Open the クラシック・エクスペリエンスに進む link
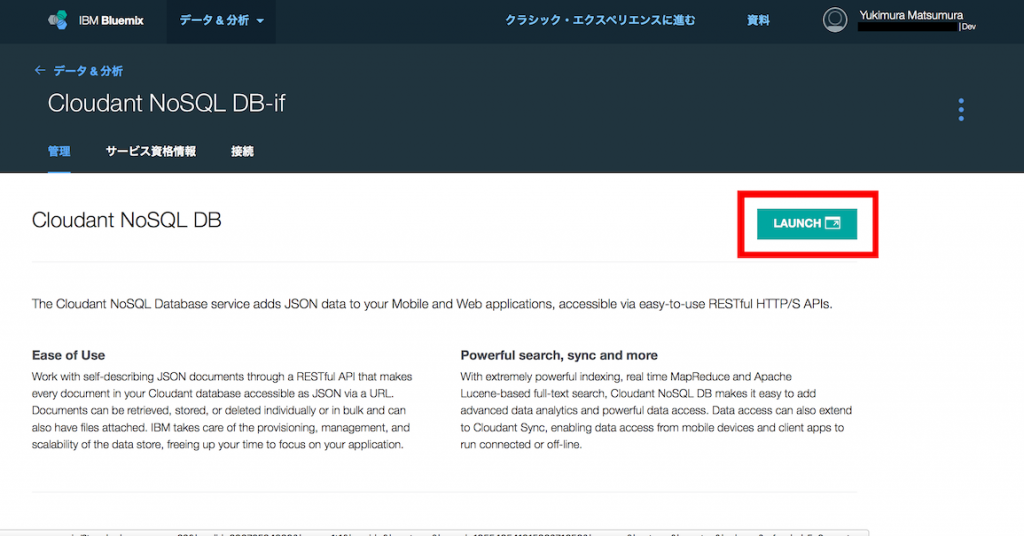 pos(600,20)
